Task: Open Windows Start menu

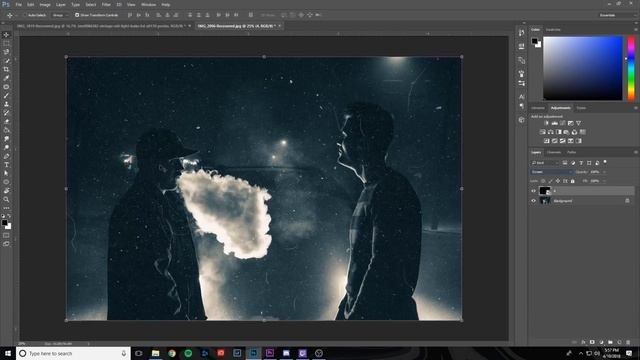Action: pos(8,353)
